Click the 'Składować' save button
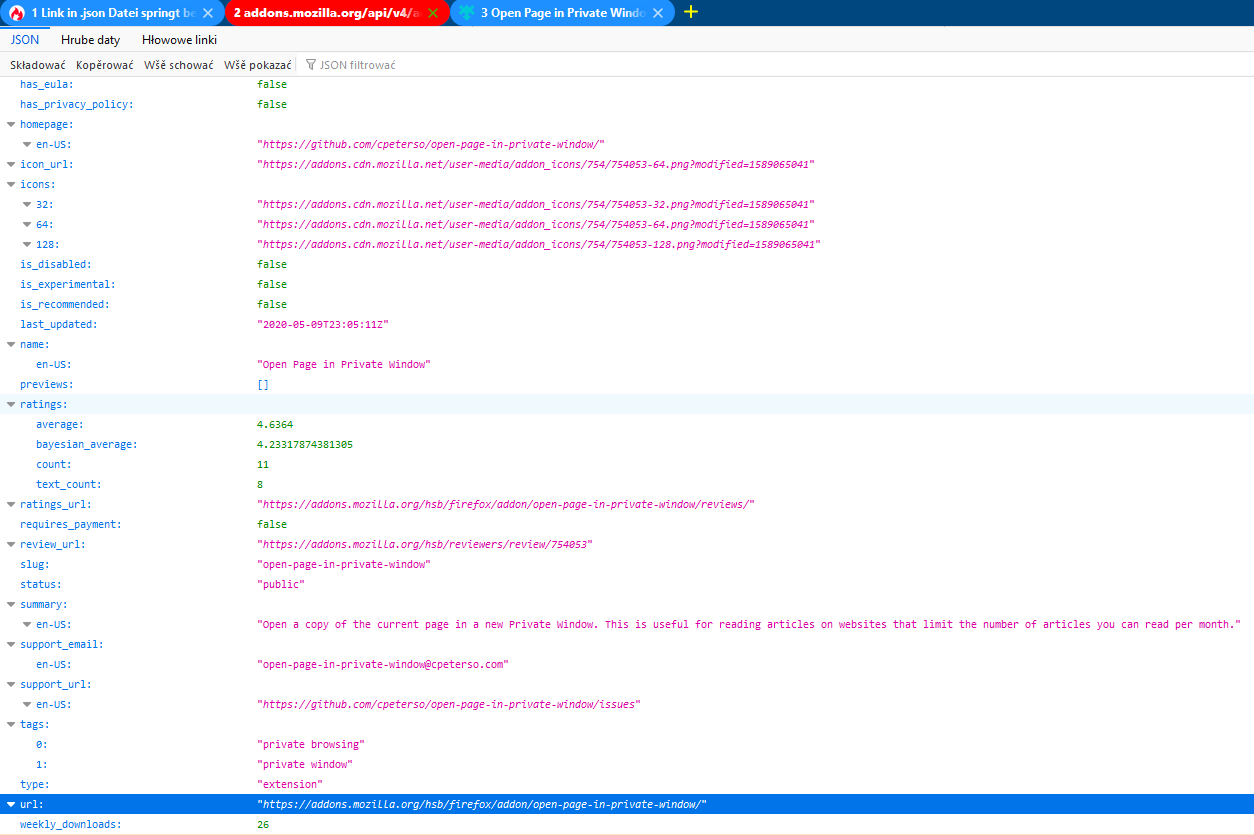Screen dimensions: 1254x835 pos(38,65)
